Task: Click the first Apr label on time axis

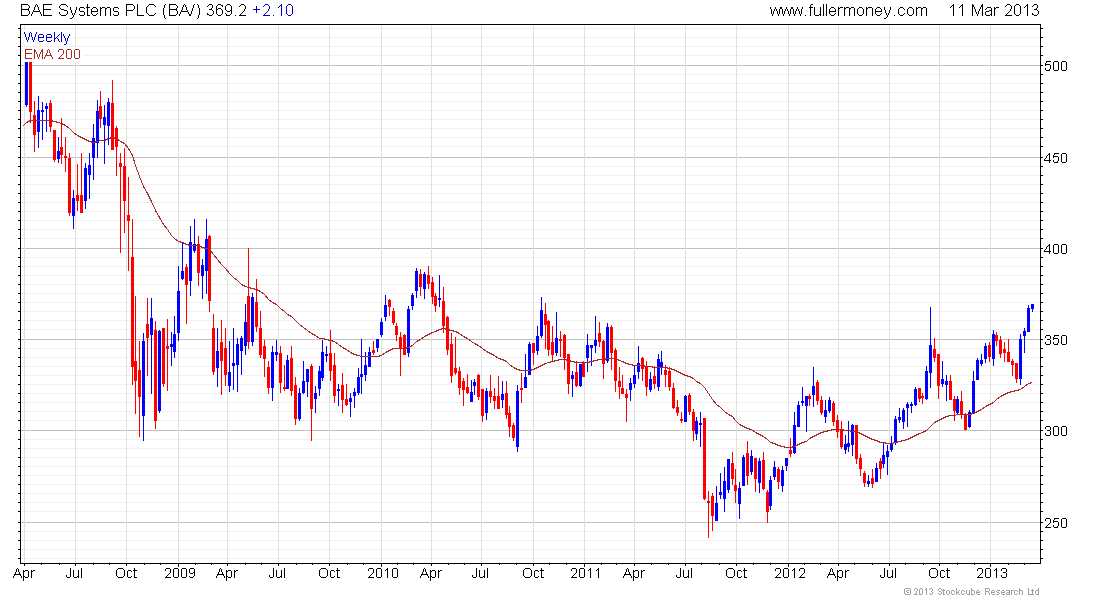Action: click(24, 574)
